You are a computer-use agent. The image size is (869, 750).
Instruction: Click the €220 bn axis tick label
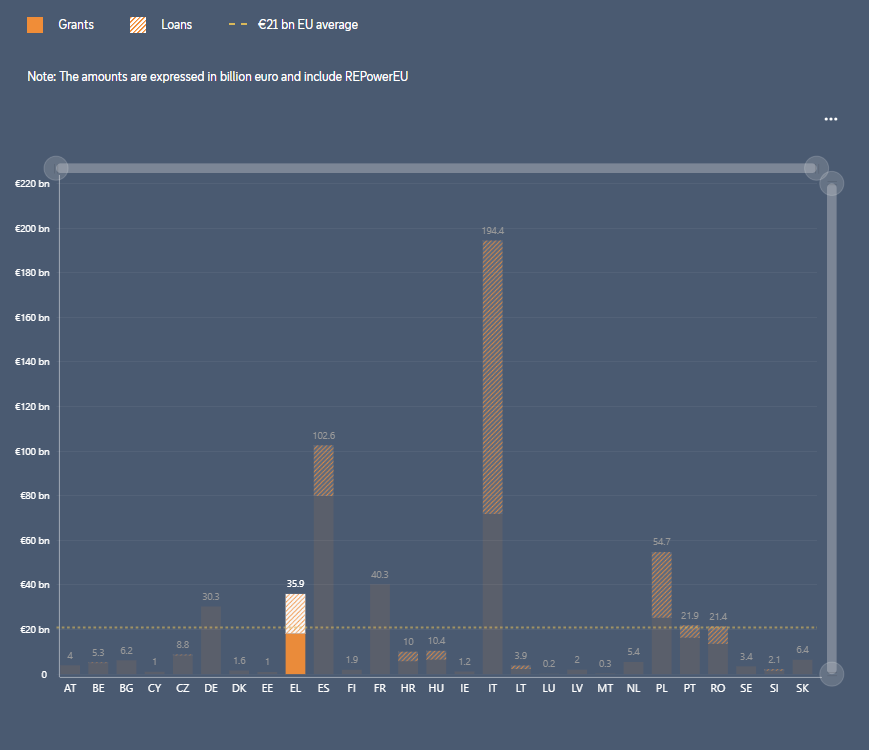[x=32, y=184]
